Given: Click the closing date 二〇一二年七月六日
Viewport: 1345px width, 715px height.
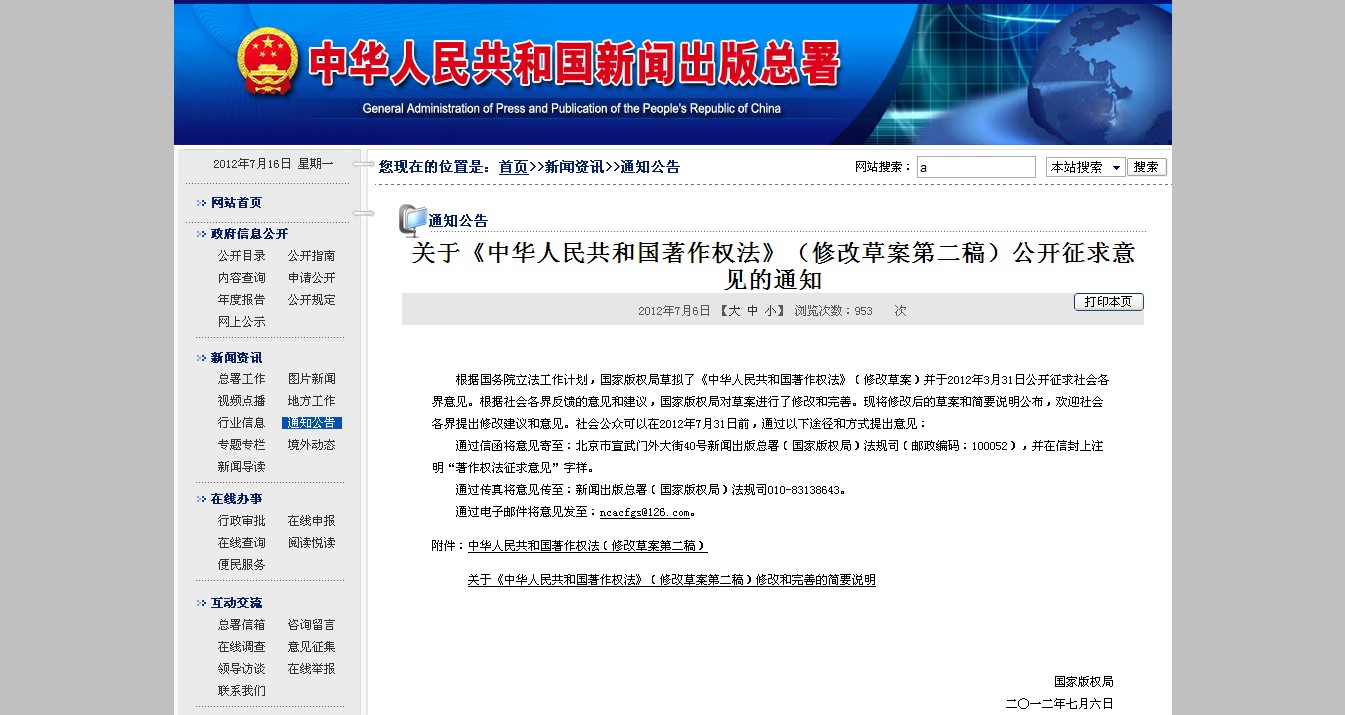Looking at the screenshot, I should pos(1060,704).
